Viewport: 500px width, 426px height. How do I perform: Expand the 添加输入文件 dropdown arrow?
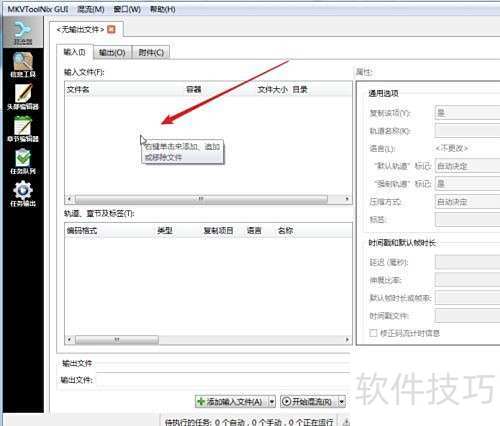click(x=272, y=402)
